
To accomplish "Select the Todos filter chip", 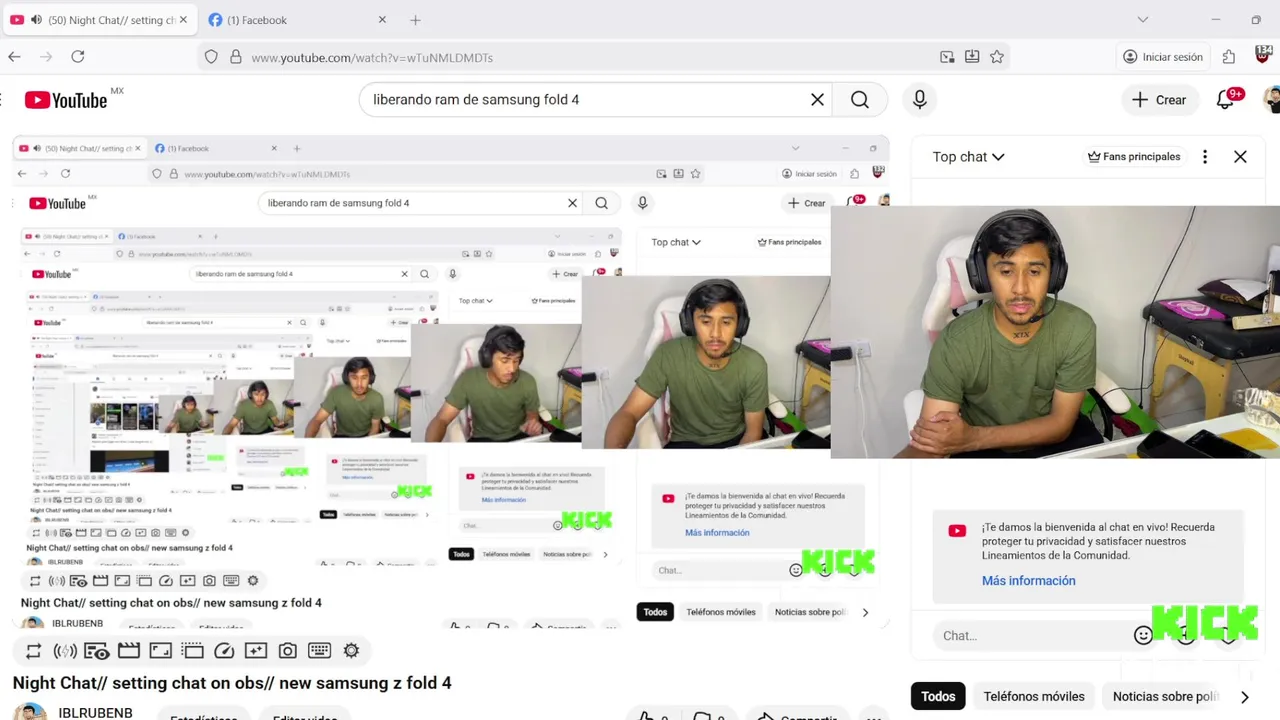I will pyautogui.click(x=938, y=697).
